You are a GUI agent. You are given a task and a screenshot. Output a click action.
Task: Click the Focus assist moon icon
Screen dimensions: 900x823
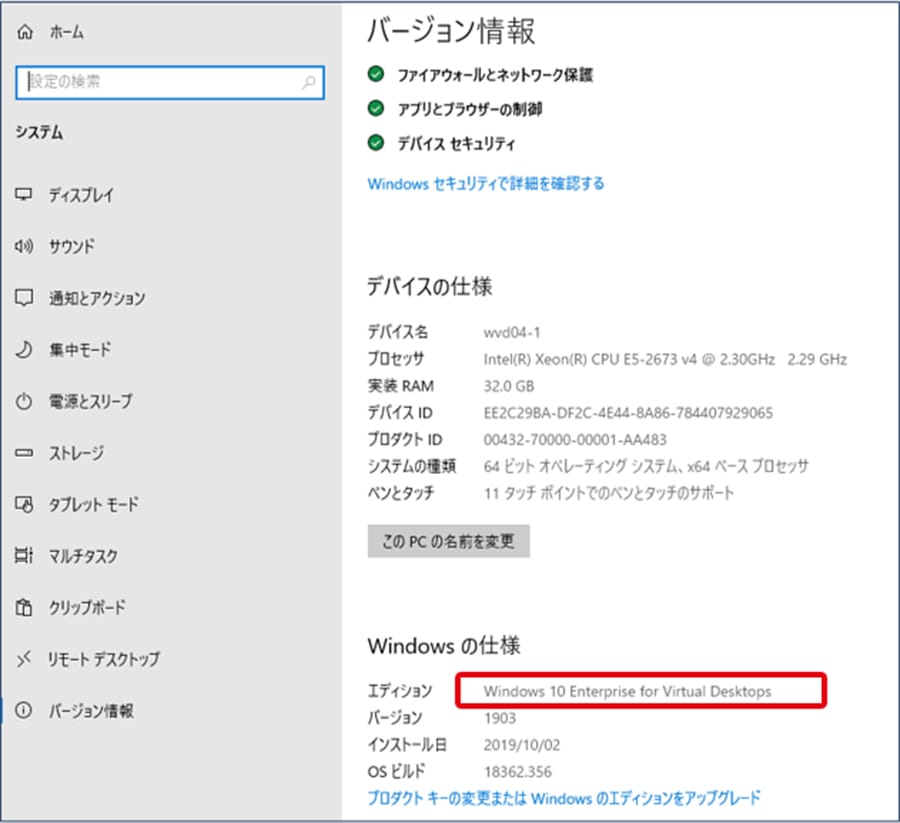24,350
